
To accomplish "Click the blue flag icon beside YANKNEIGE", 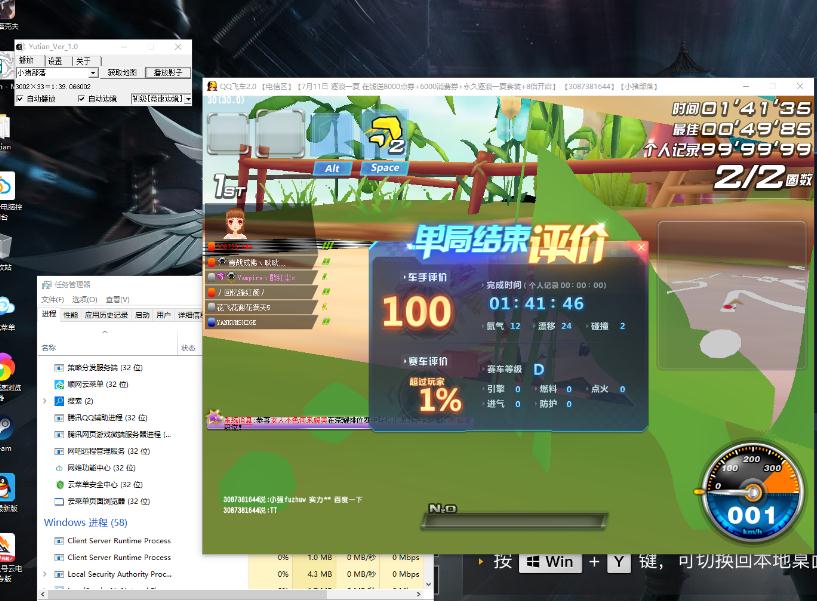I will [212, 323].
